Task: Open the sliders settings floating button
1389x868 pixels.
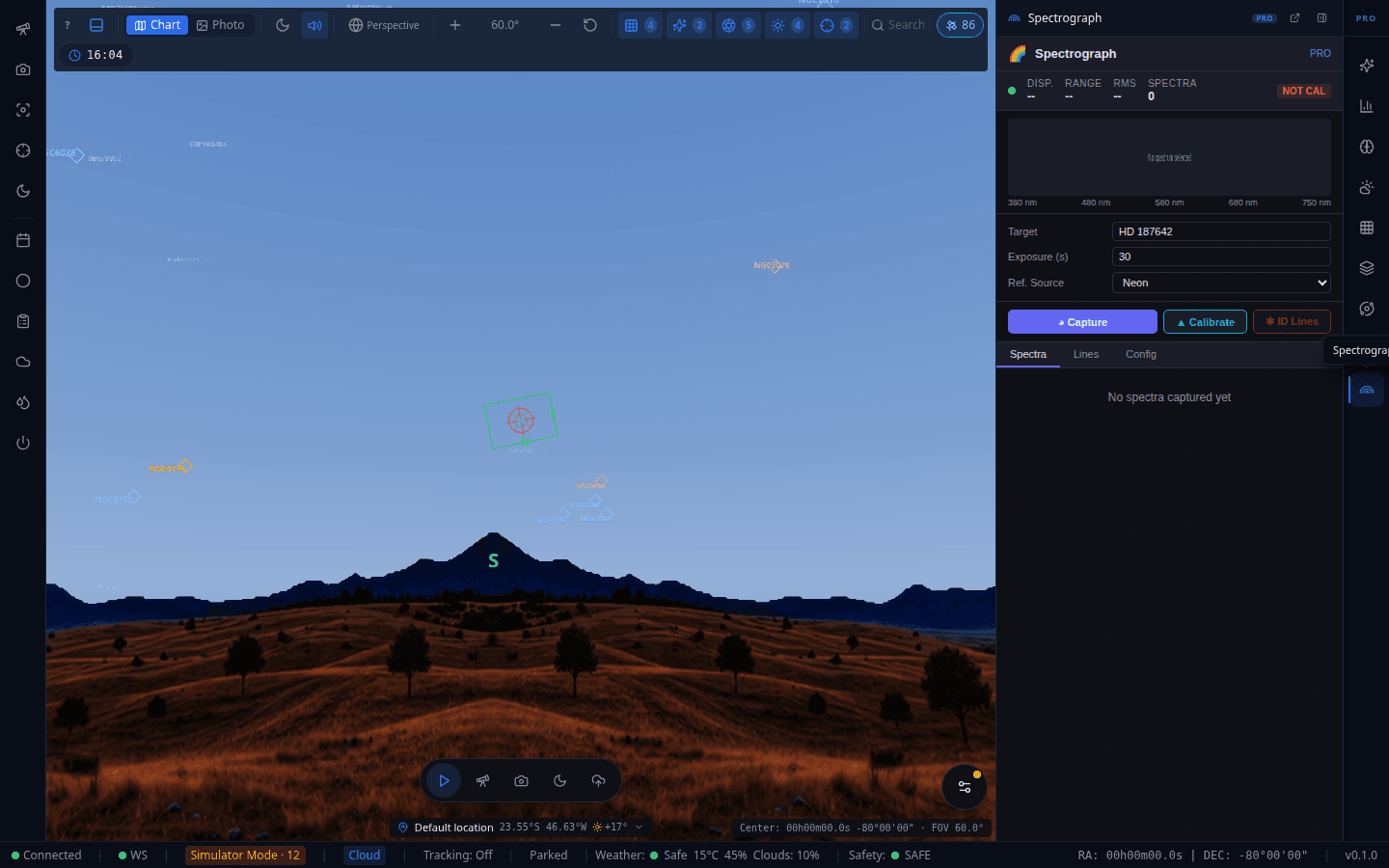Action: (964, 787)
